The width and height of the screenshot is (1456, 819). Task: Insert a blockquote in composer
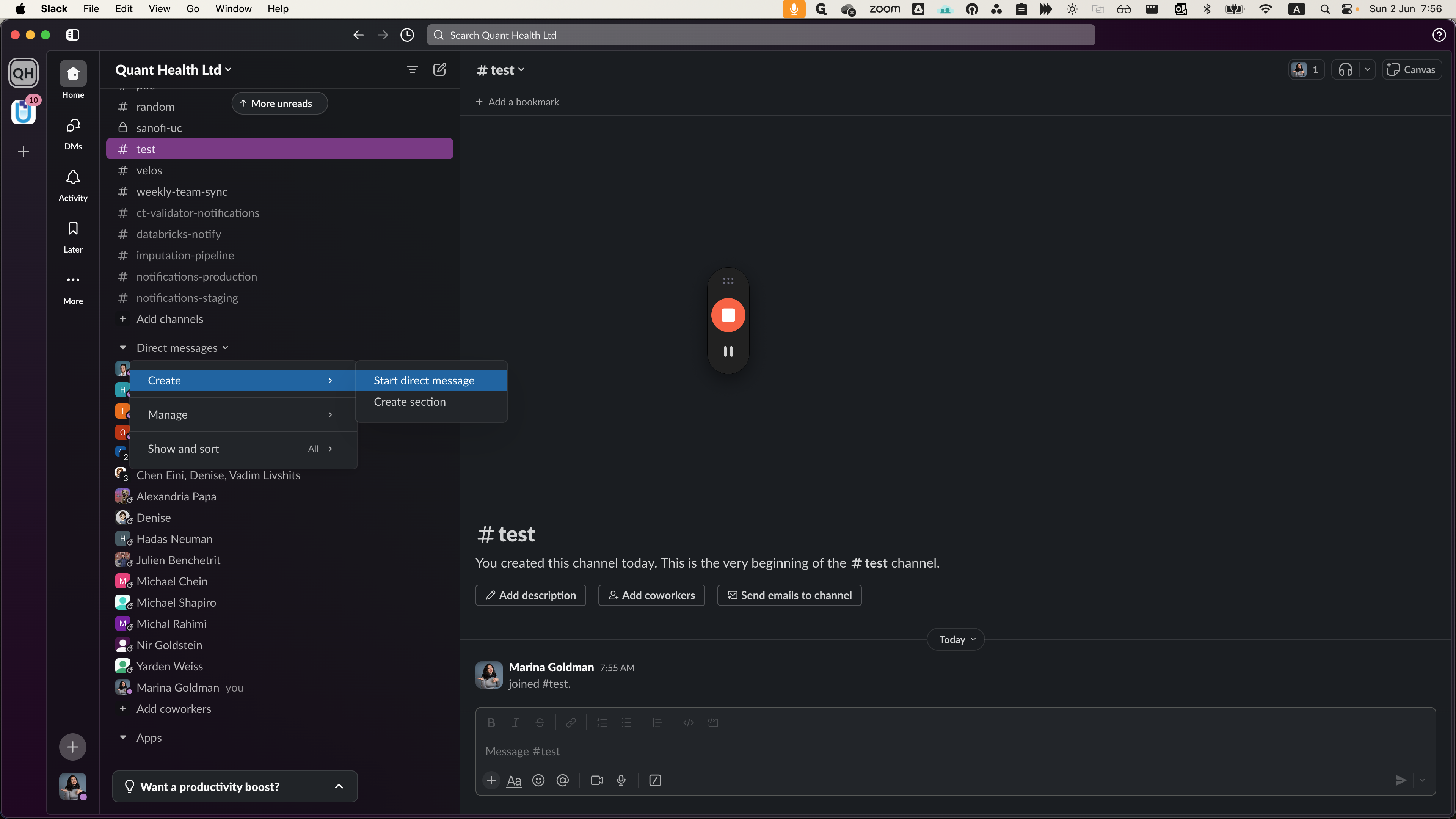[x=657, y=723]
